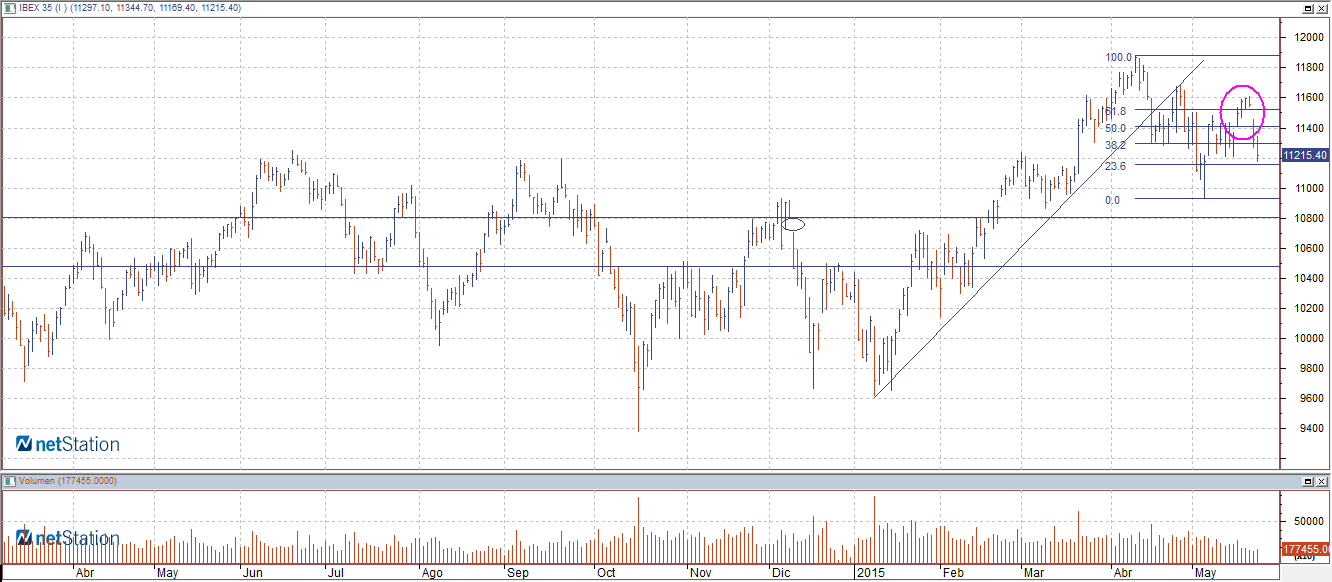Select the small blue ellipse near Dic
The image size is (1332, 582).
(x=793, y=224)
